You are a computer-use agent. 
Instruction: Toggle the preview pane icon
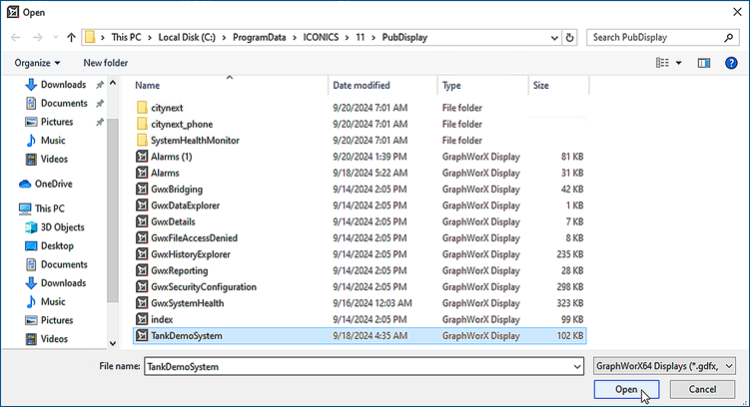(704, 63)
